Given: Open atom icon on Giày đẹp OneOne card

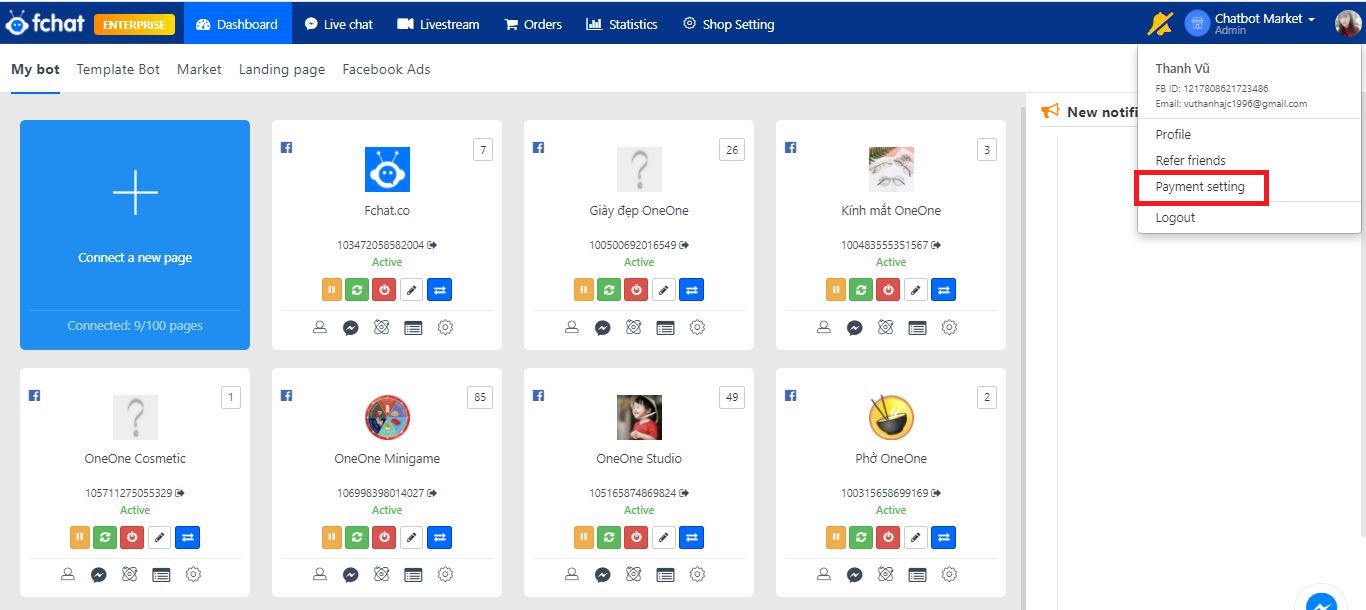Looking at the screenshot, I should 633,327.
